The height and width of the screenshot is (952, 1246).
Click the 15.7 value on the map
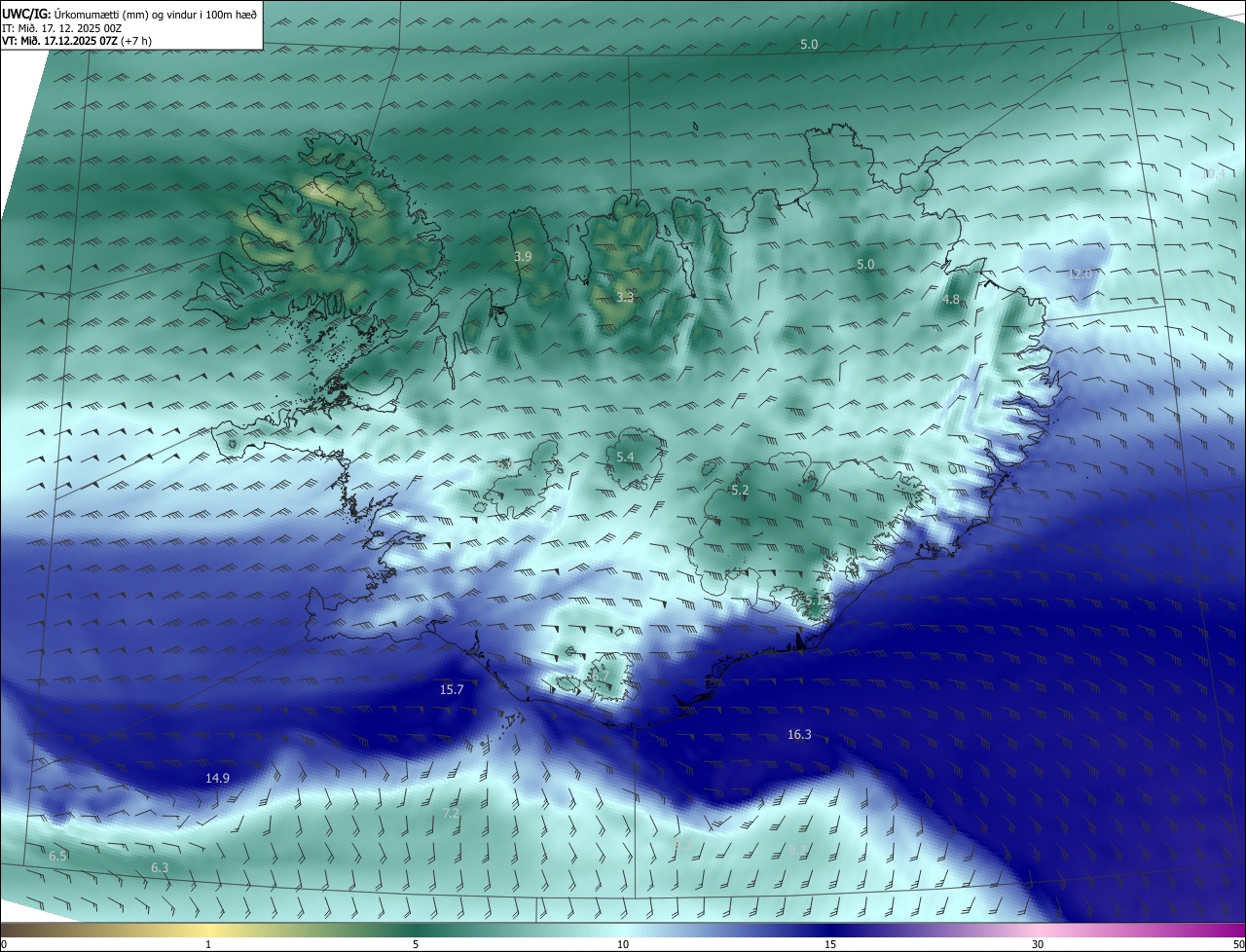coord(452,690)
